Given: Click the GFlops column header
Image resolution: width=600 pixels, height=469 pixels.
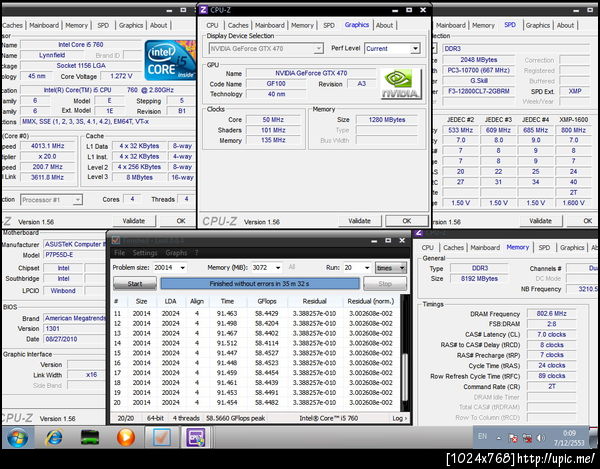Looking at the screenshot, I should point(267,301).
